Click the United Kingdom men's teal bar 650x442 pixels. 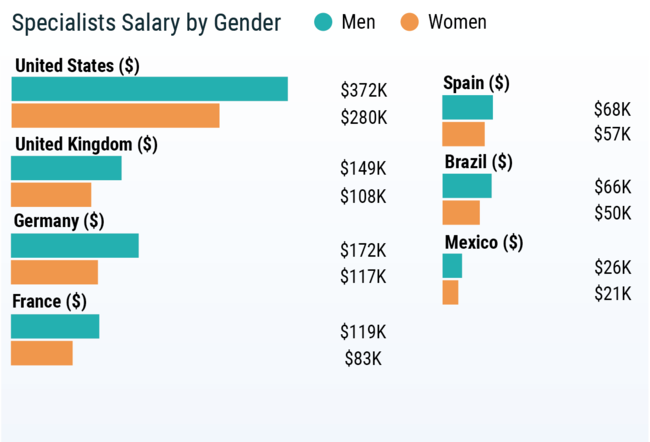[66, 168]
